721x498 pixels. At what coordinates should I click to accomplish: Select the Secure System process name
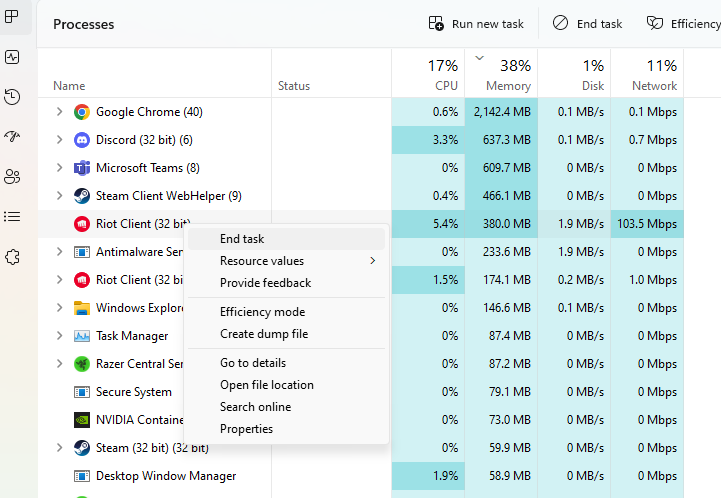click(134, 392)
